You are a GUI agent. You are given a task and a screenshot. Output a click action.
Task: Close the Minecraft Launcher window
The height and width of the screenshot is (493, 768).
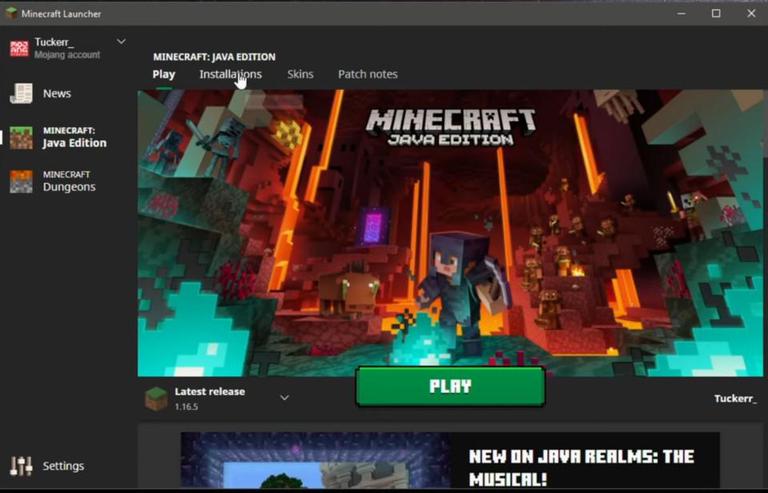pyautogui.click(x=751, y=14)
